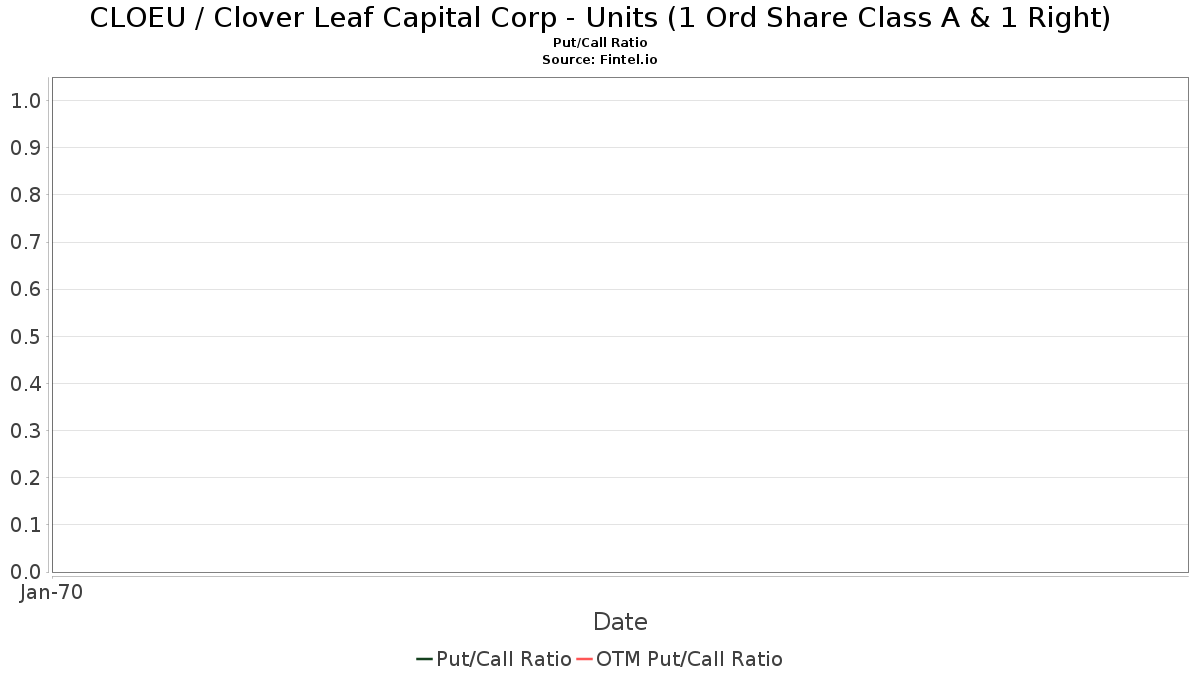Click the Put/Call Ratio legend entry
Viewport: 1200px width, 675px height.
494,659
